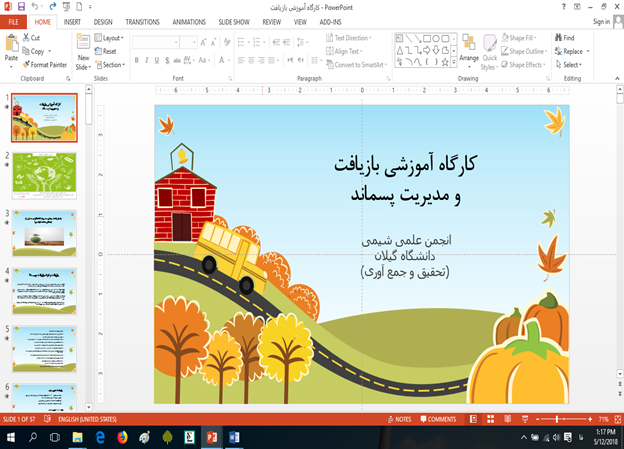Switch to the TRANSITIONS tab
This screenshot has height=449, width=624.
[142, 21]
